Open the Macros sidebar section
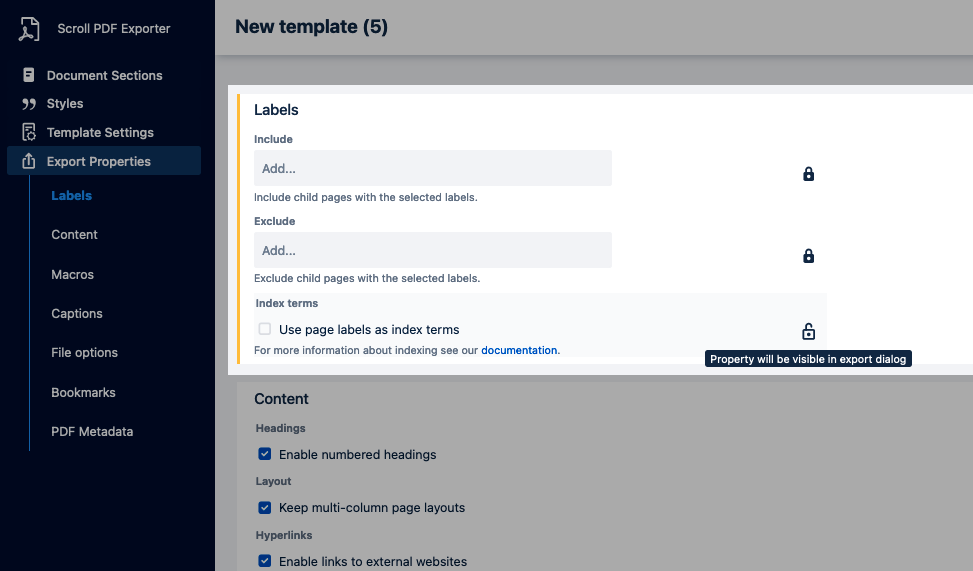This screenshot has width=973, height=571. (x=73, y=274)
